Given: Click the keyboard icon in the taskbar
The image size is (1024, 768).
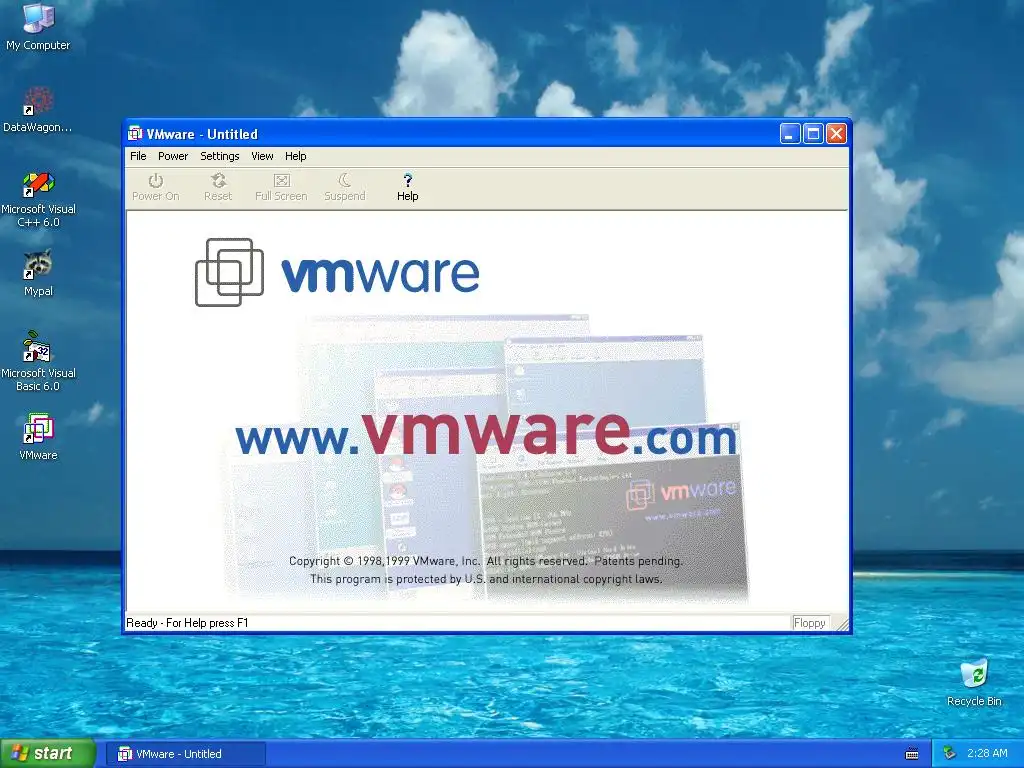Looking at the screenshot, I should [912, 754].
